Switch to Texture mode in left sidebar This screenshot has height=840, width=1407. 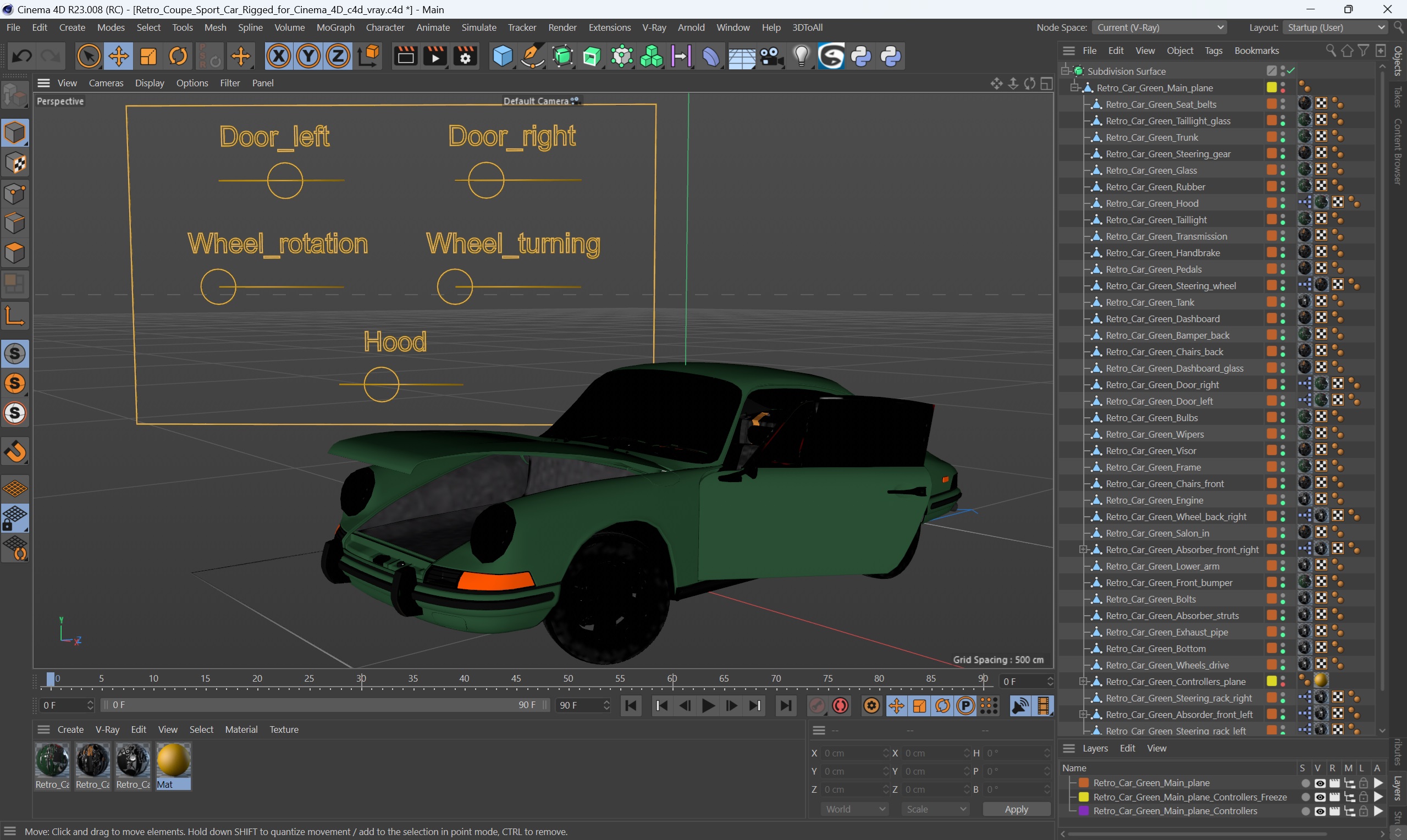[15, 164]
